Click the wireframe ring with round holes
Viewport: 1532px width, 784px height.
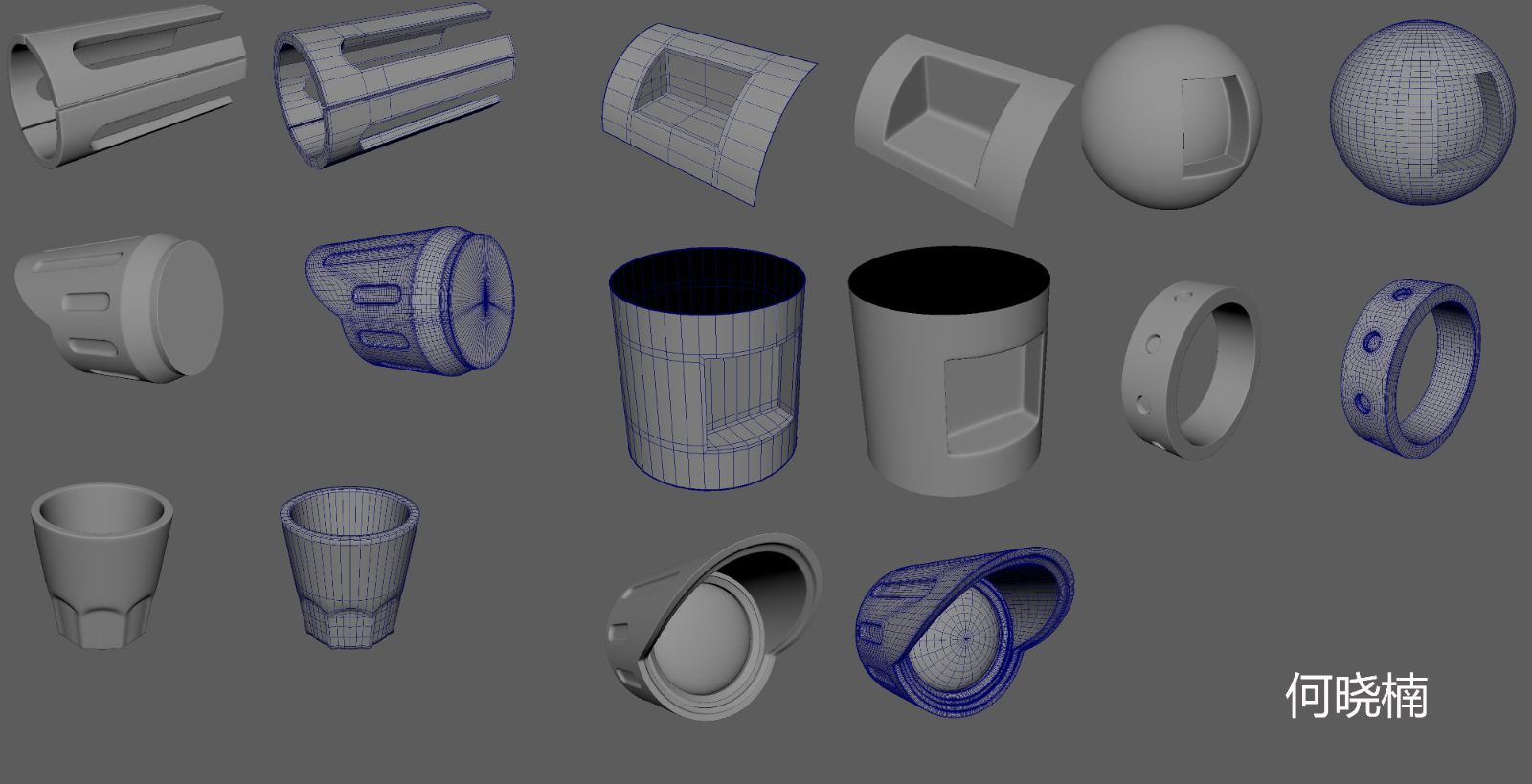pyautogui.click(x=1412, y=368)
